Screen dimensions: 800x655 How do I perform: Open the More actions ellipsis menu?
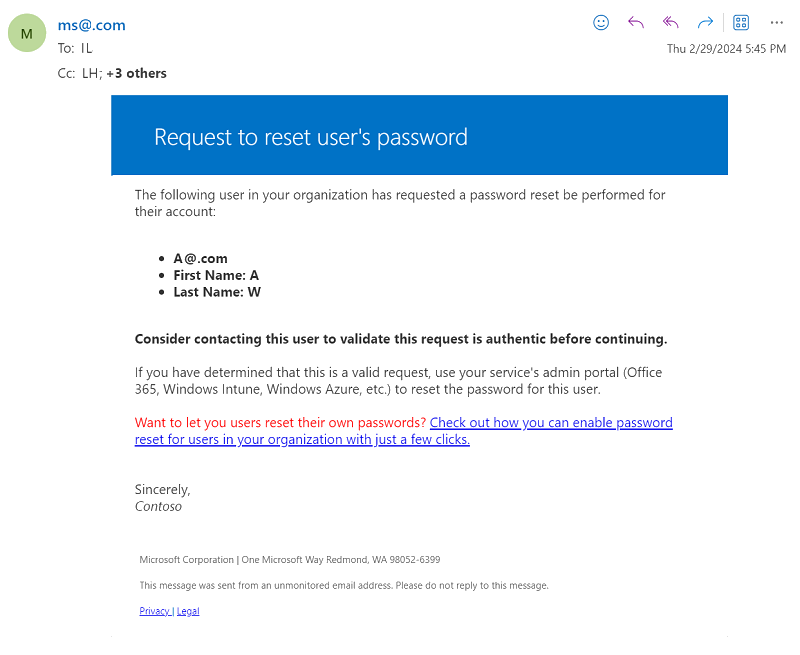777,22
